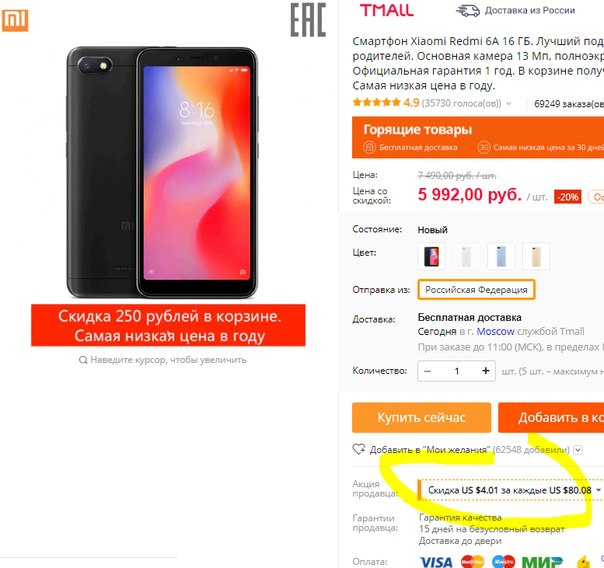
Task: Click the magnifier zoom hint icon
Action: coord(83,360)
